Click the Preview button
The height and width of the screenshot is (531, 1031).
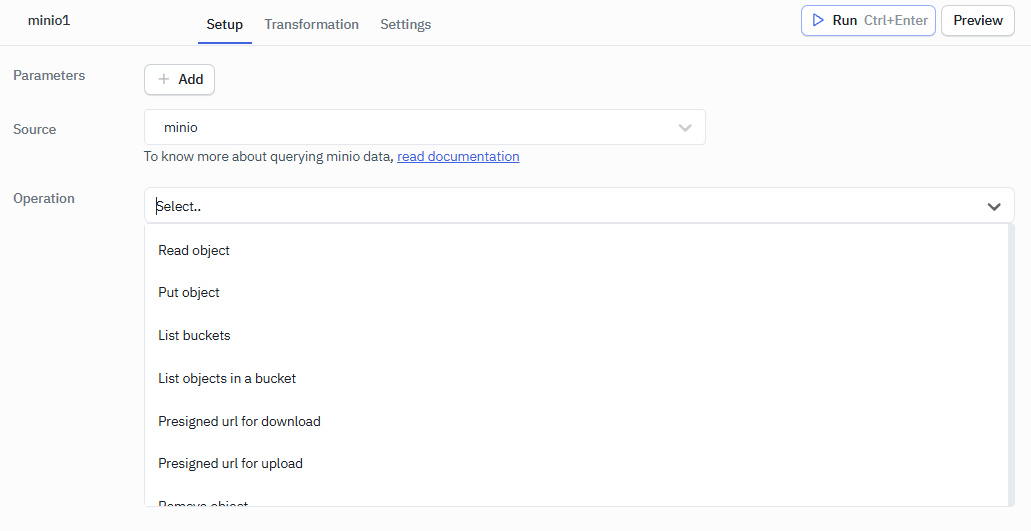[x=977, y=20]
